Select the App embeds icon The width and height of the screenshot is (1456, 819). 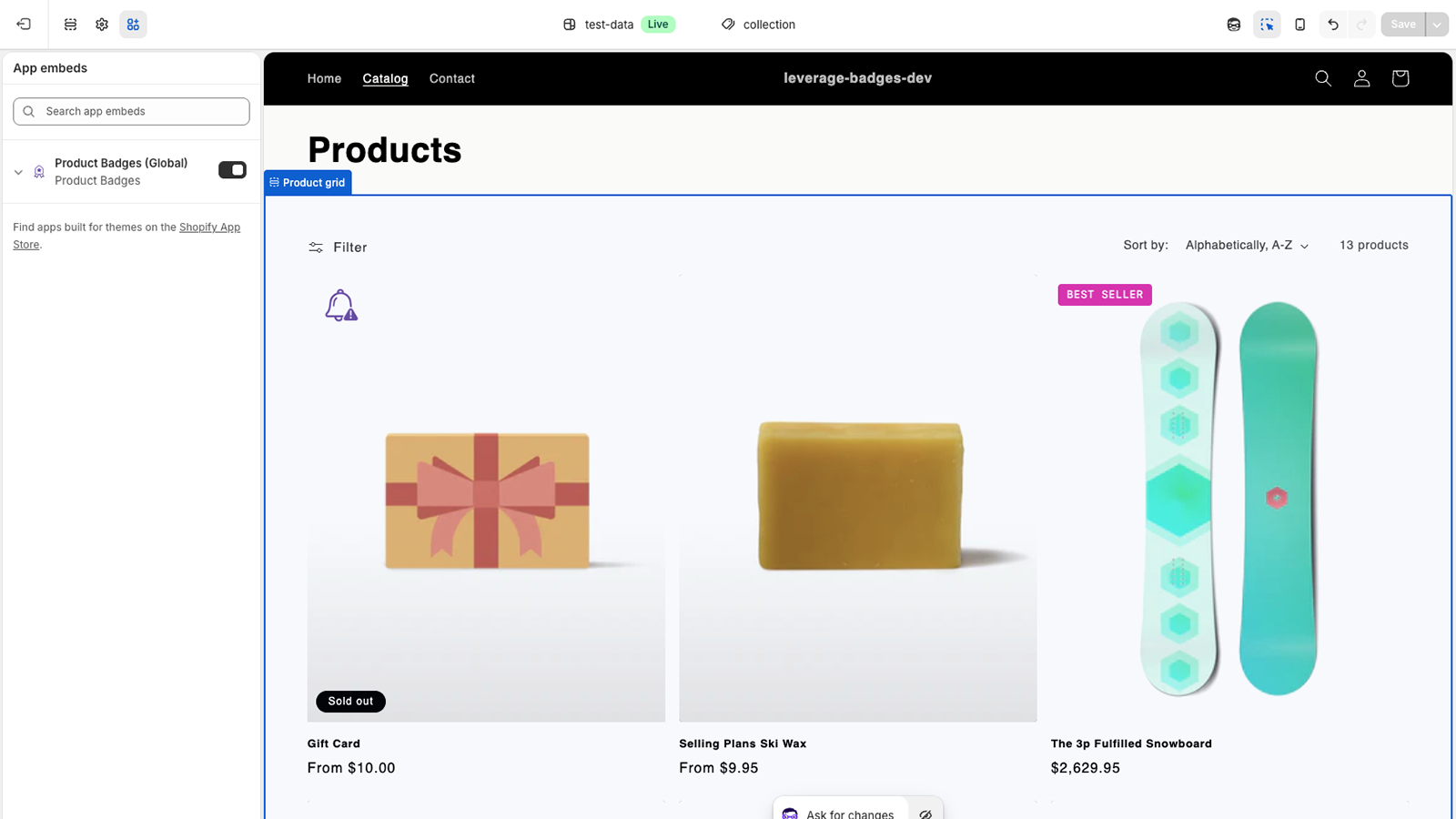[x=133, y=25]
